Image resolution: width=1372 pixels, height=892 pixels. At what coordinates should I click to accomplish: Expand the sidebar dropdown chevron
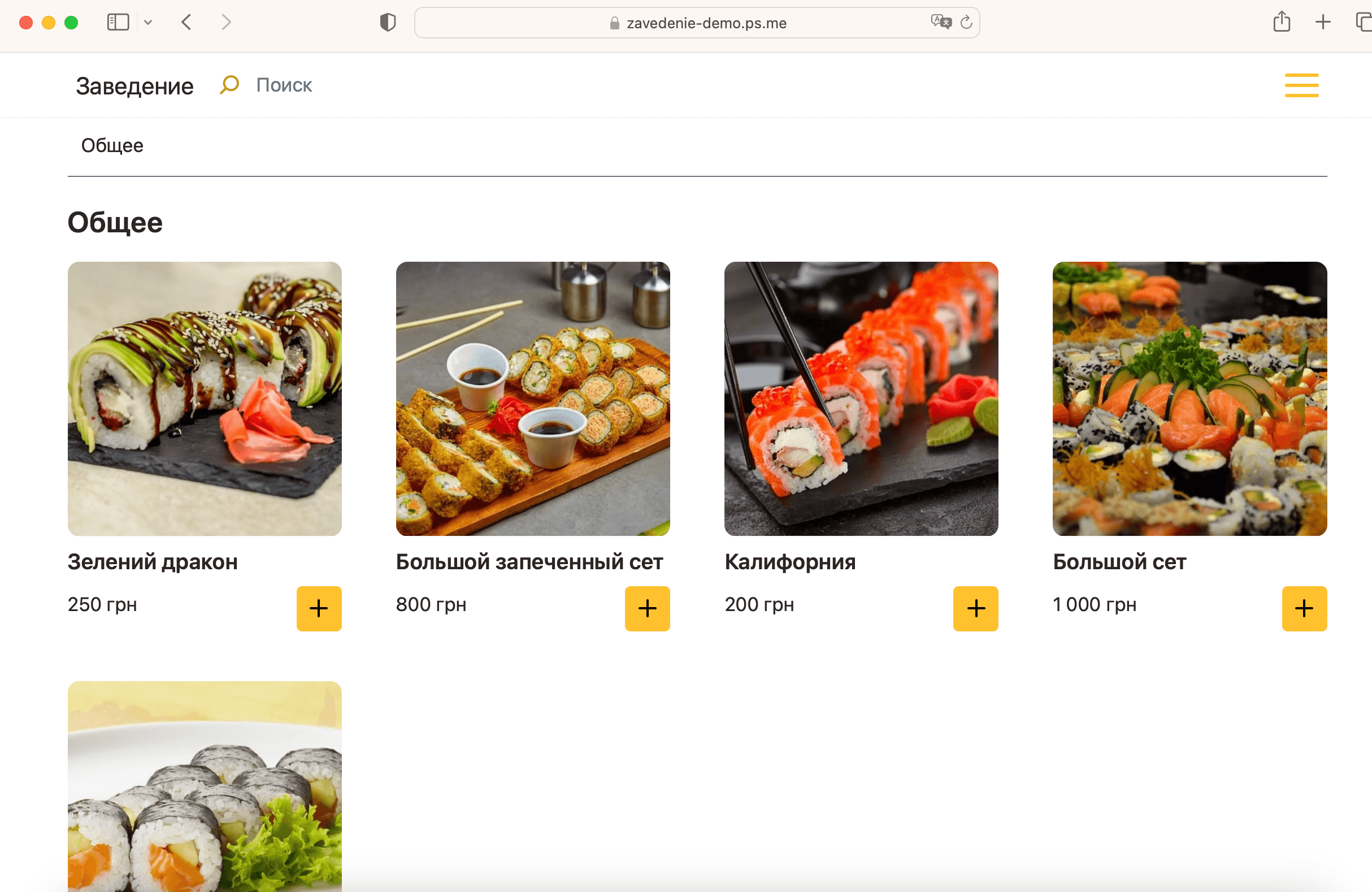tap(148, 23)
